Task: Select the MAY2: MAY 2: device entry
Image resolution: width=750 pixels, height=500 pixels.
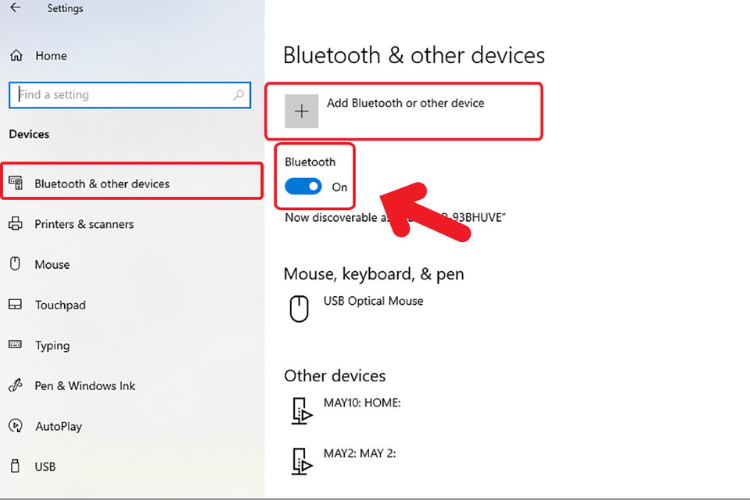Action: pos(359,453)
